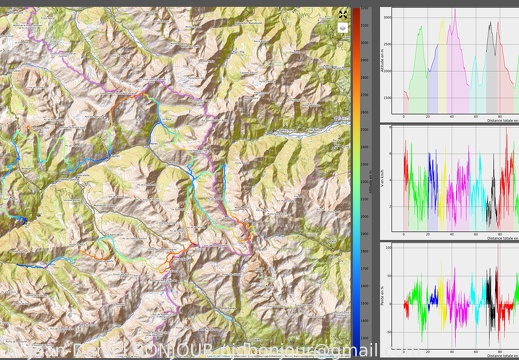The height and width of the screenshot is (360, 519).
Task: Click the orange marker on the left-side track
Action: point(28,127)
